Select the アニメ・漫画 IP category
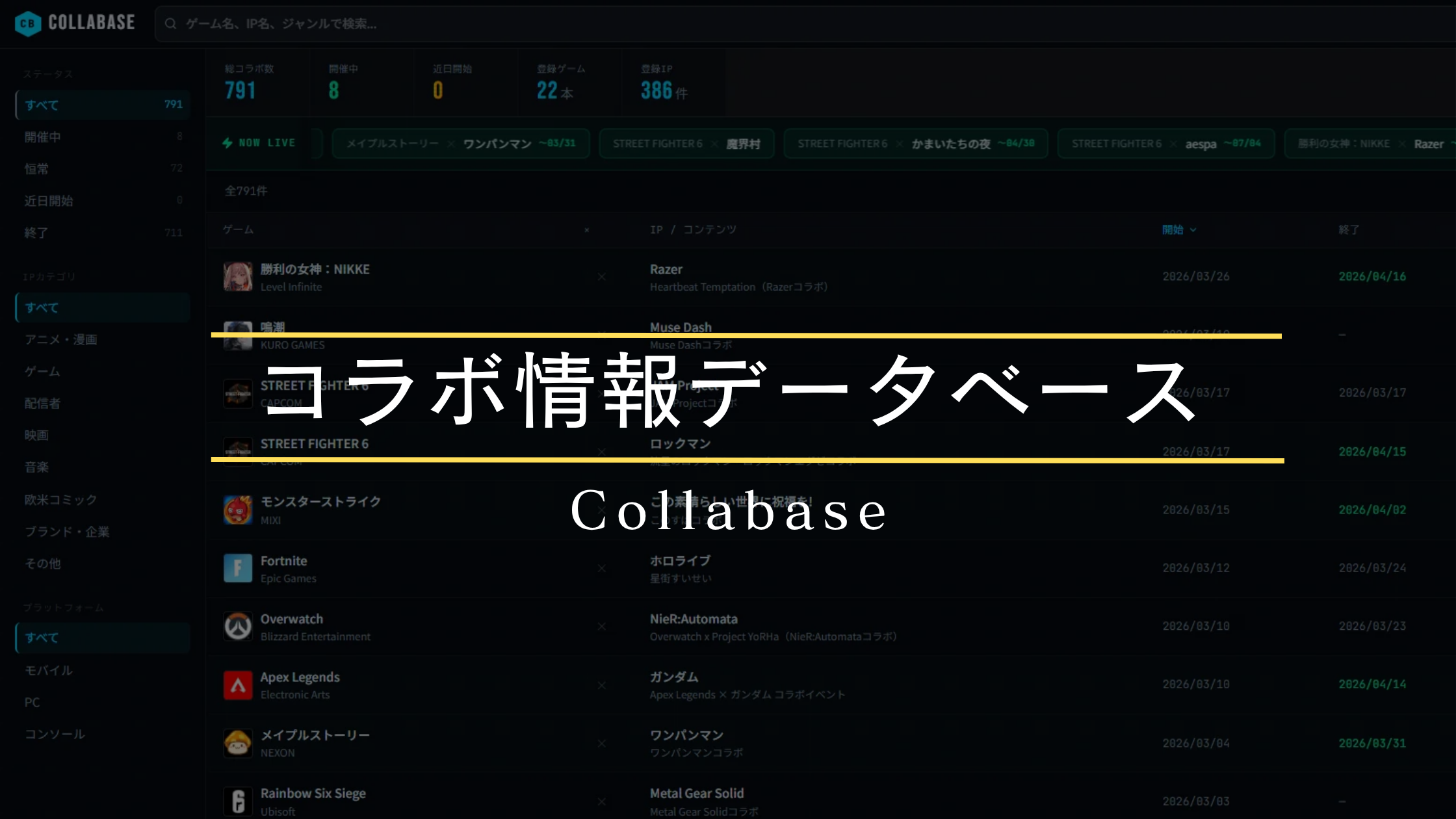This screenshot has height=819, width=1456. click(62, 339)
